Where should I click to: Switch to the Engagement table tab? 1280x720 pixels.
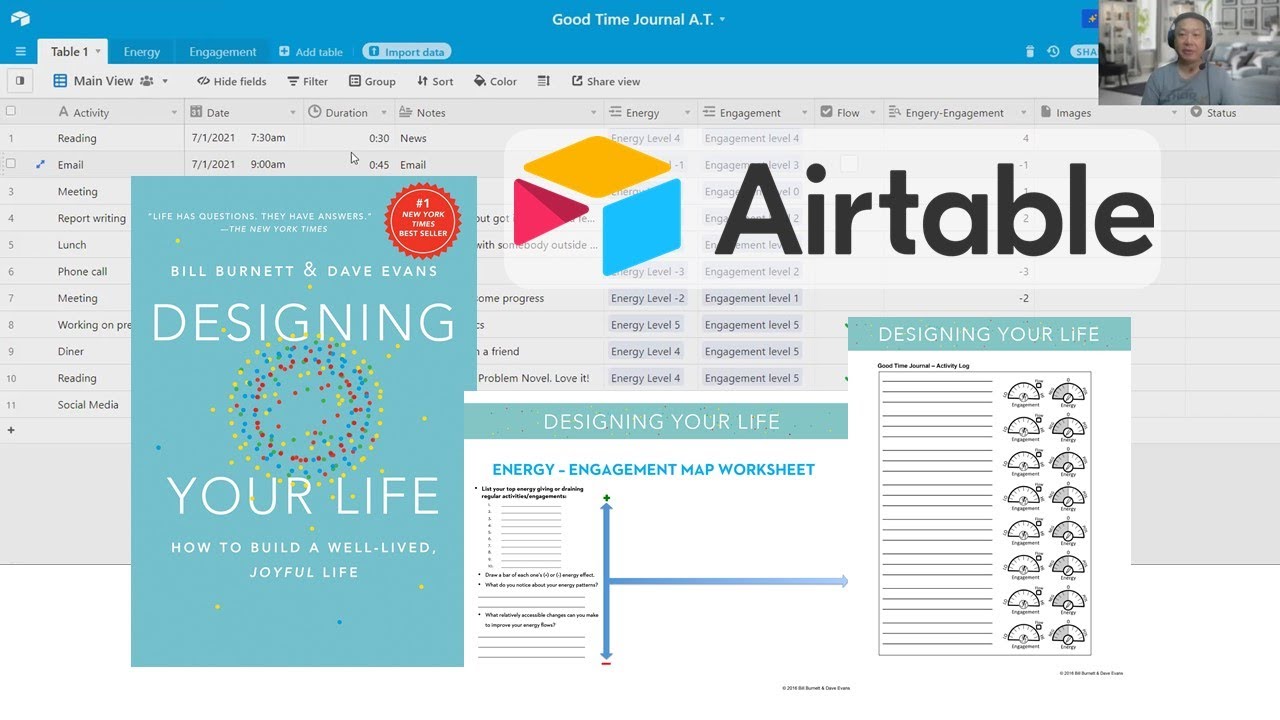223,52
